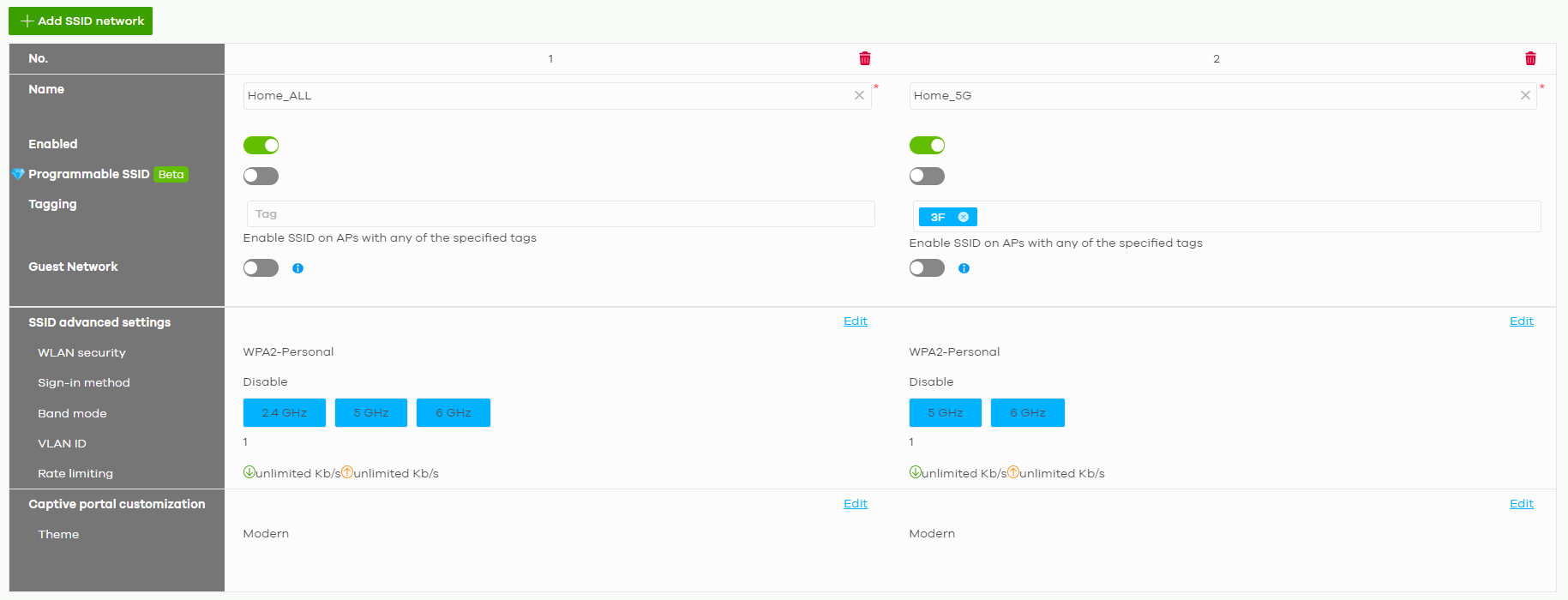Edit captive portal customization for Home_ALL
The image size is (1568, 600).
[x=856, y=504]
